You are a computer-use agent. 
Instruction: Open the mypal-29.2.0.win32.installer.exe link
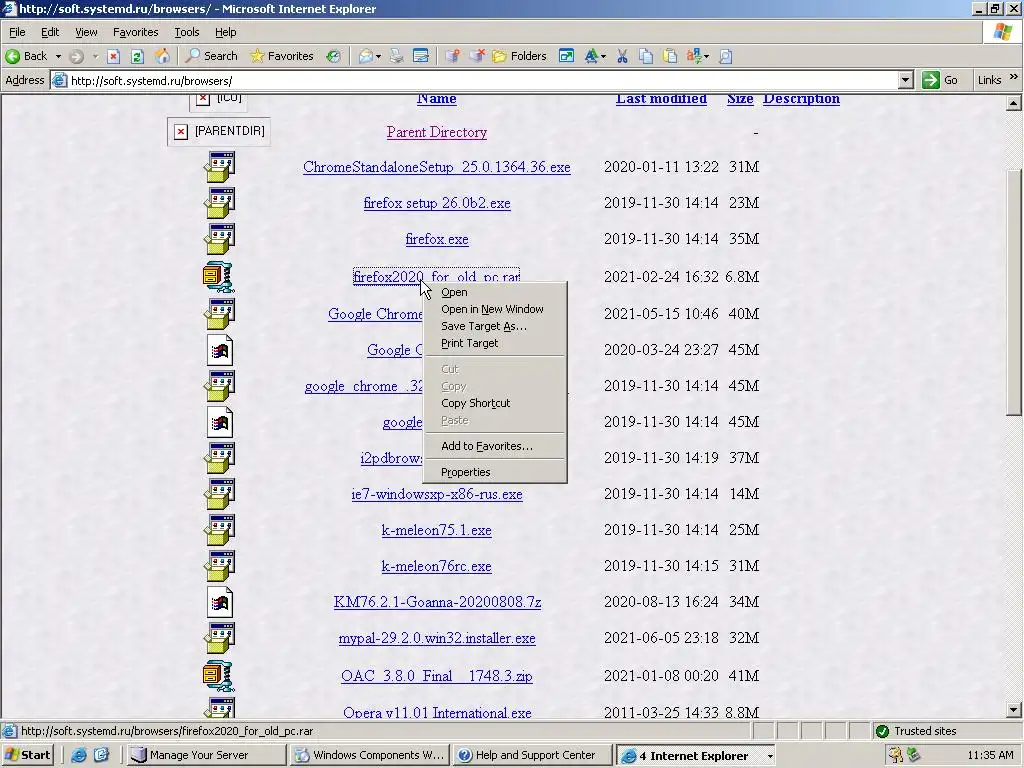pos(437,638)
